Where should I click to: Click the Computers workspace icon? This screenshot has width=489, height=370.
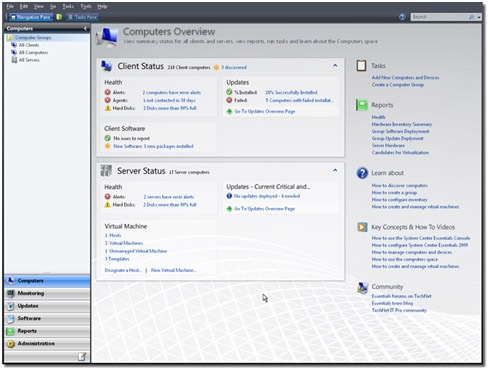[11, 281]
